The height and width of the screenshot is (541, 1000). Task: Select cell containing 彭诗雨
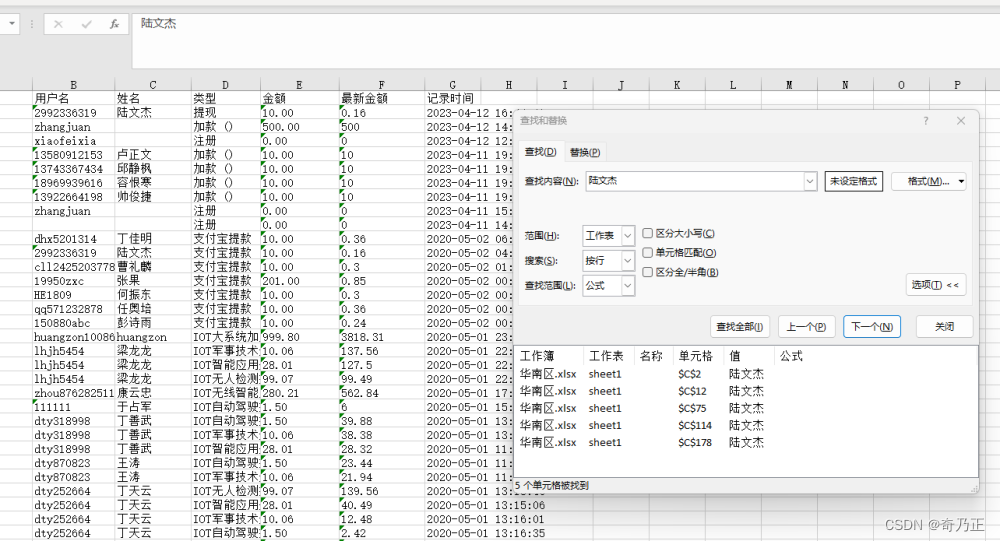point(152,323)
